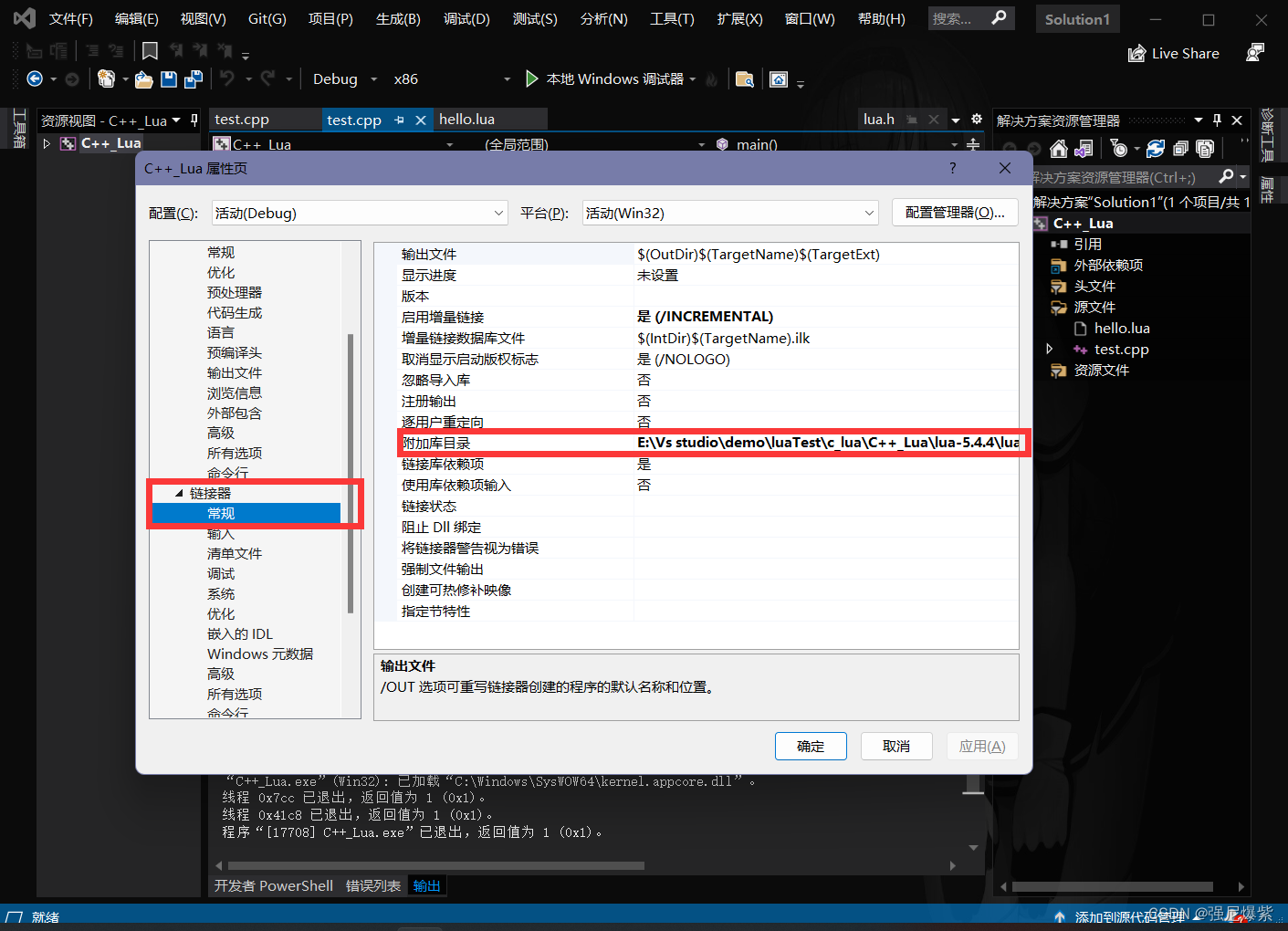Screen dimensions: 1288x931
Task: Click the sync refresh icon in Solution Explorer
Action: click(1156, 149)
